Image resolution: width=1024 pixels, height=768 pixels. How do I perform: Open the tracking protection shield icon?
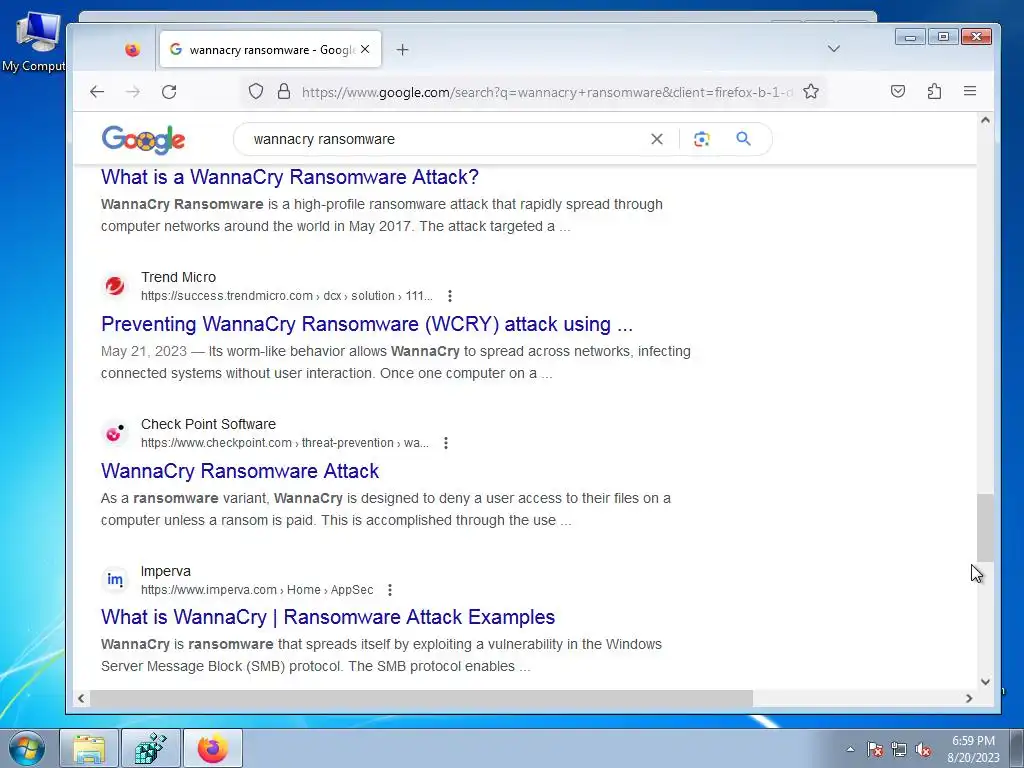[256, 91]
